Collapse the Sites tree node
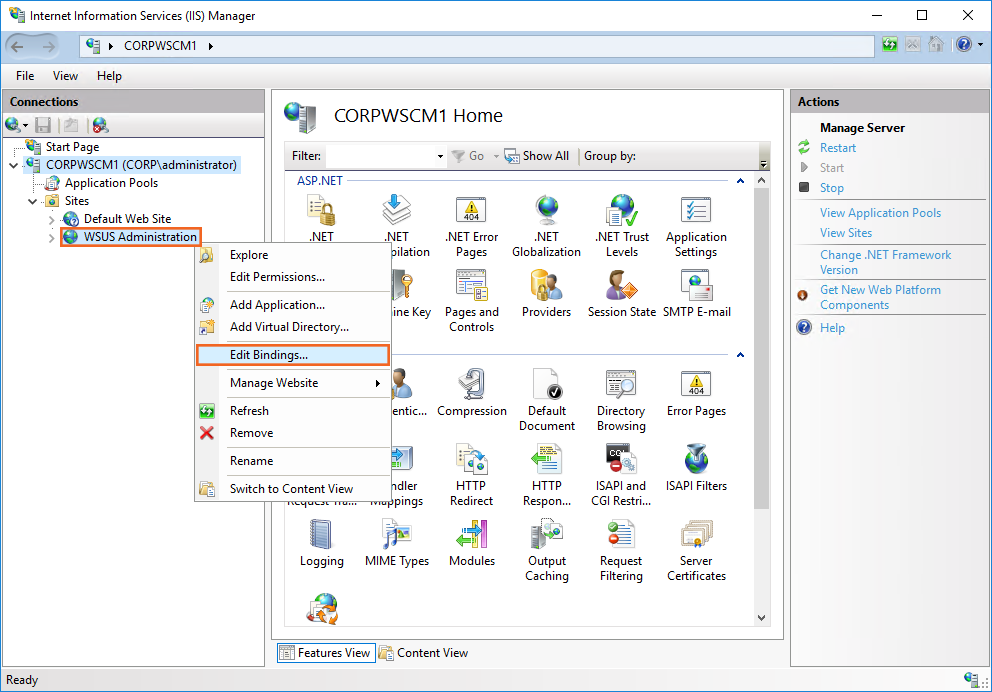 click(33, 201)
